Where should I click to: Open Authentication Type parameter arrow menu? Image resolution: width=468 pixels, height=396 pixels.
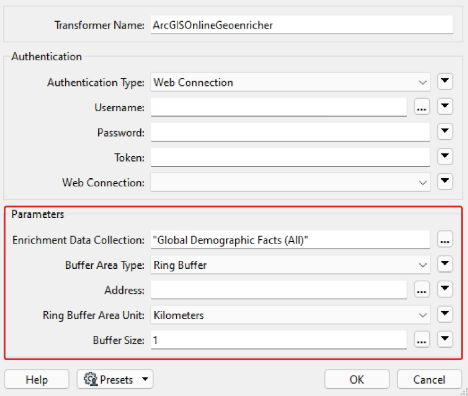pyautogui.click(x=445, y=82)
